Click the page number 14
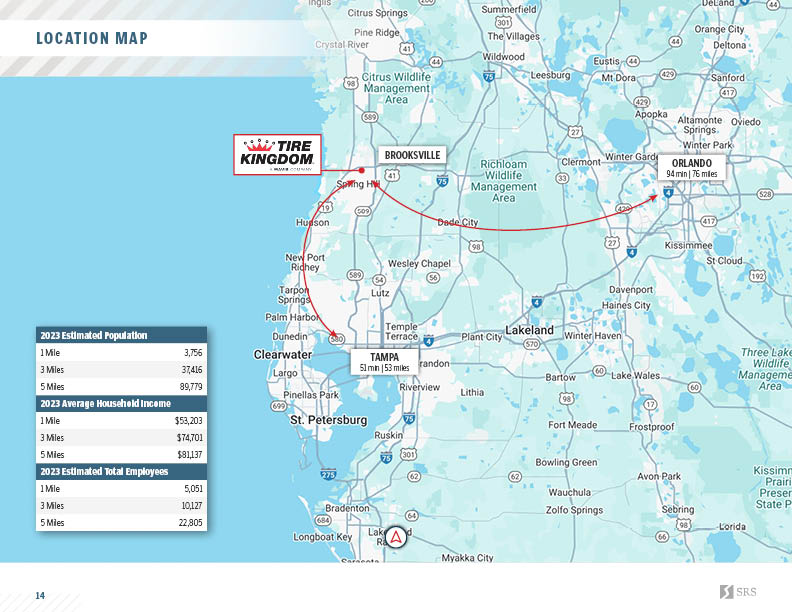Viewport: 792px width, 612px height. point(40,596)
